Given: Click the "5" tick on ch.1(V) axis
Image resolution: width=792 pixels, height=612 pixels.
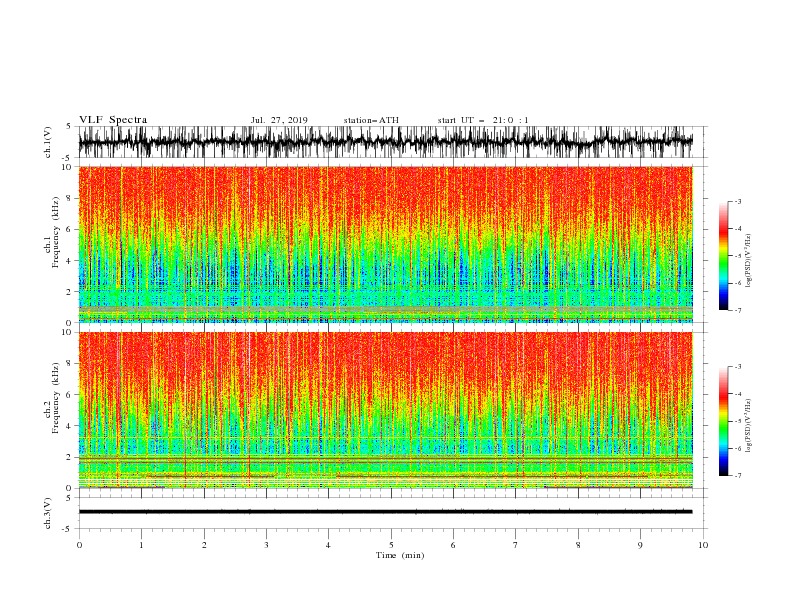Looking at the screenshot, I should pos(69,126).
